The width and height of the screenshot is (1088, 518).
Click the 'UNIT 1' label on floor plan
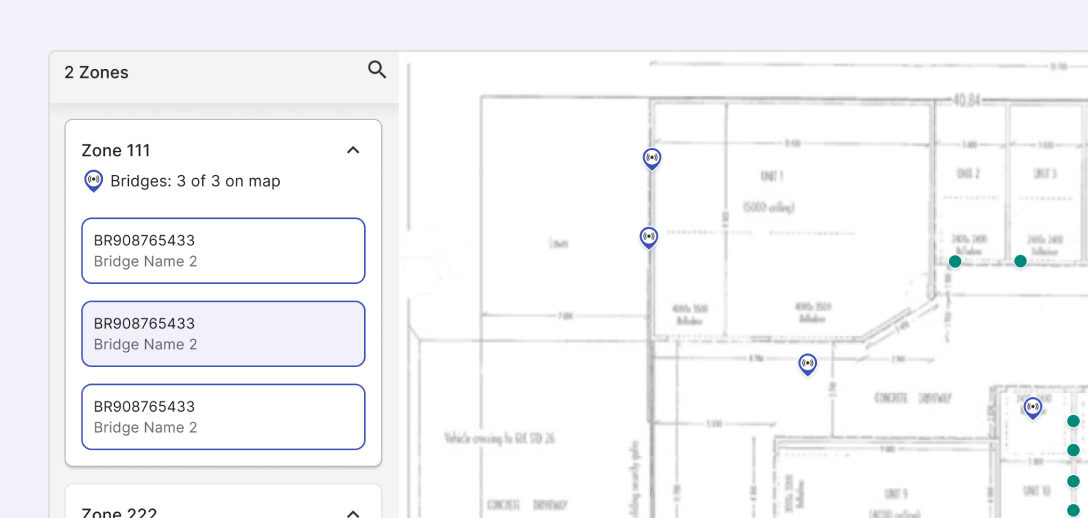(x=772, y=177)
